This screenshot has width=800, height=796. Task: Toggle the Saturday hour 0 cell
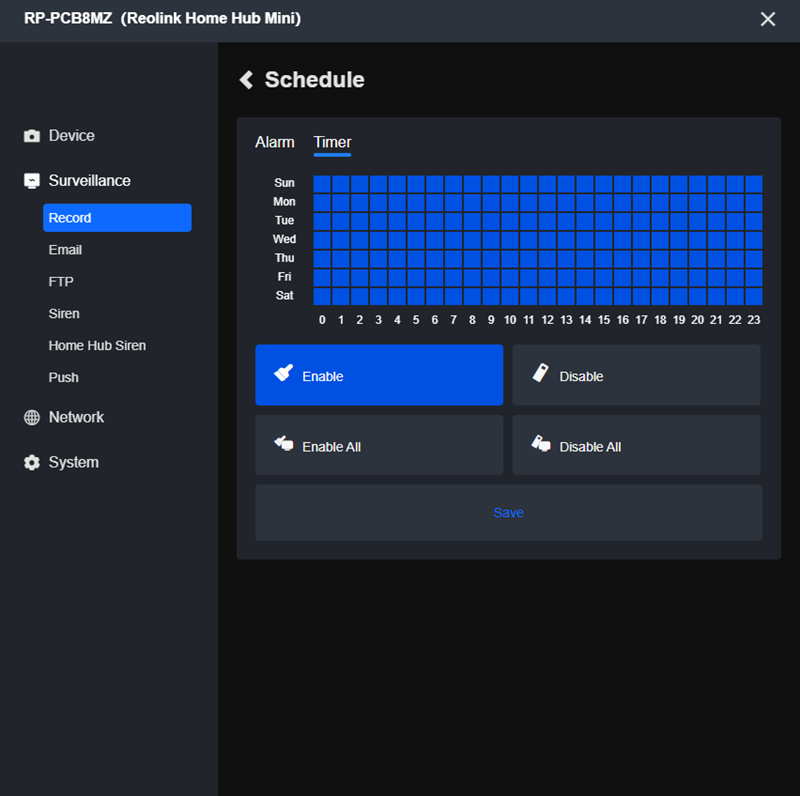(x=322, y=296)
